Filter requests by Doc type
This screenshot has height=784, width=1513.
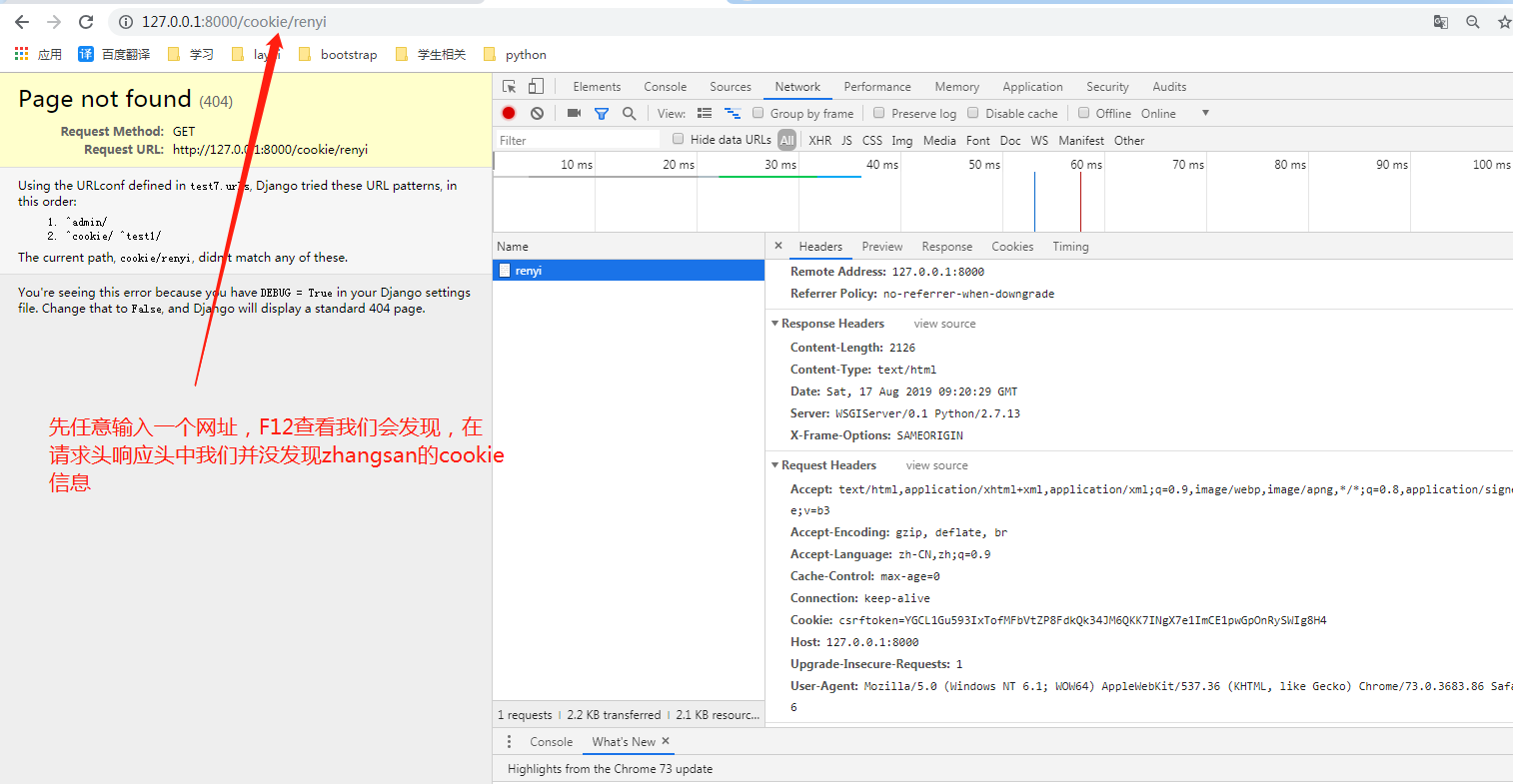click(1010, 140)
